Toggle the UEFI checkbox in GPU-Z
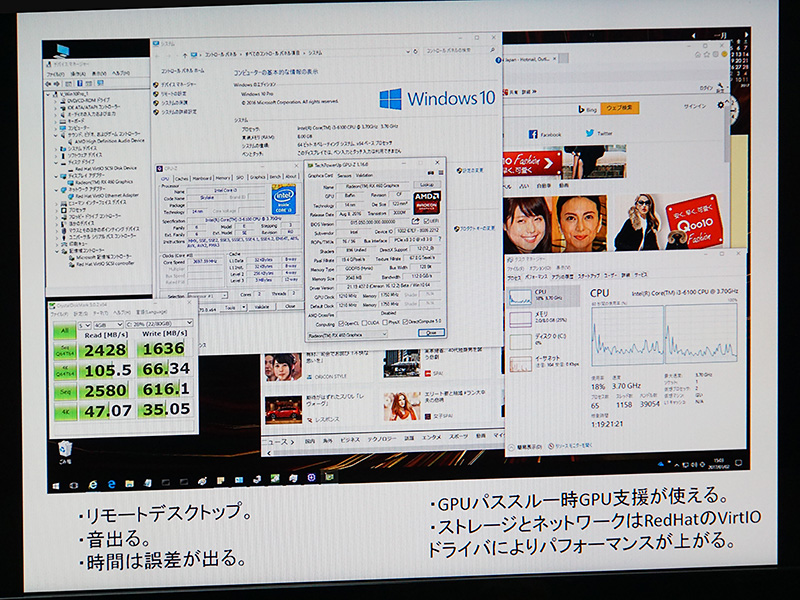Screen dimensions: 800x600 tap(427, 221)
